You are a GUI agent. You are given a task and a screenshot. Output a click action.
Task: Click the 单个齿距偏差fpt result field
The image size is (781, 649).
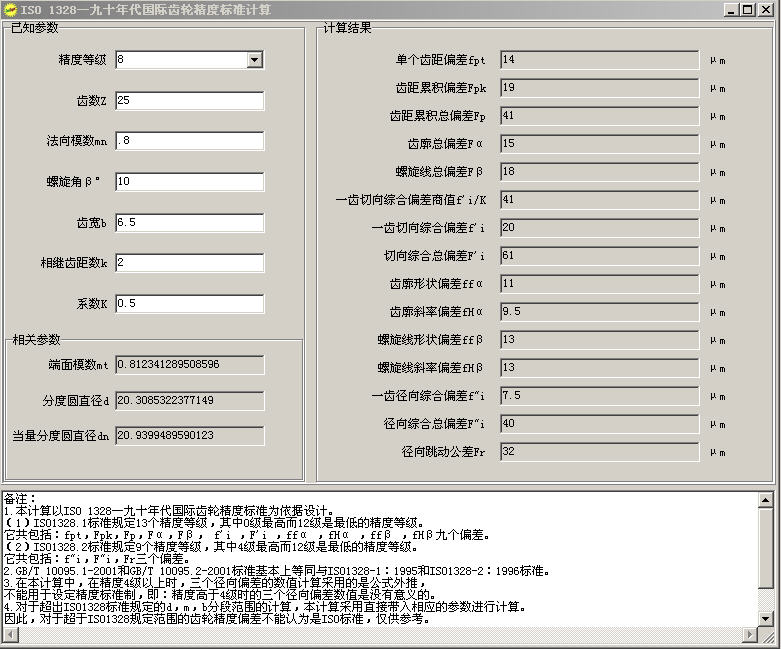(600, 60)
